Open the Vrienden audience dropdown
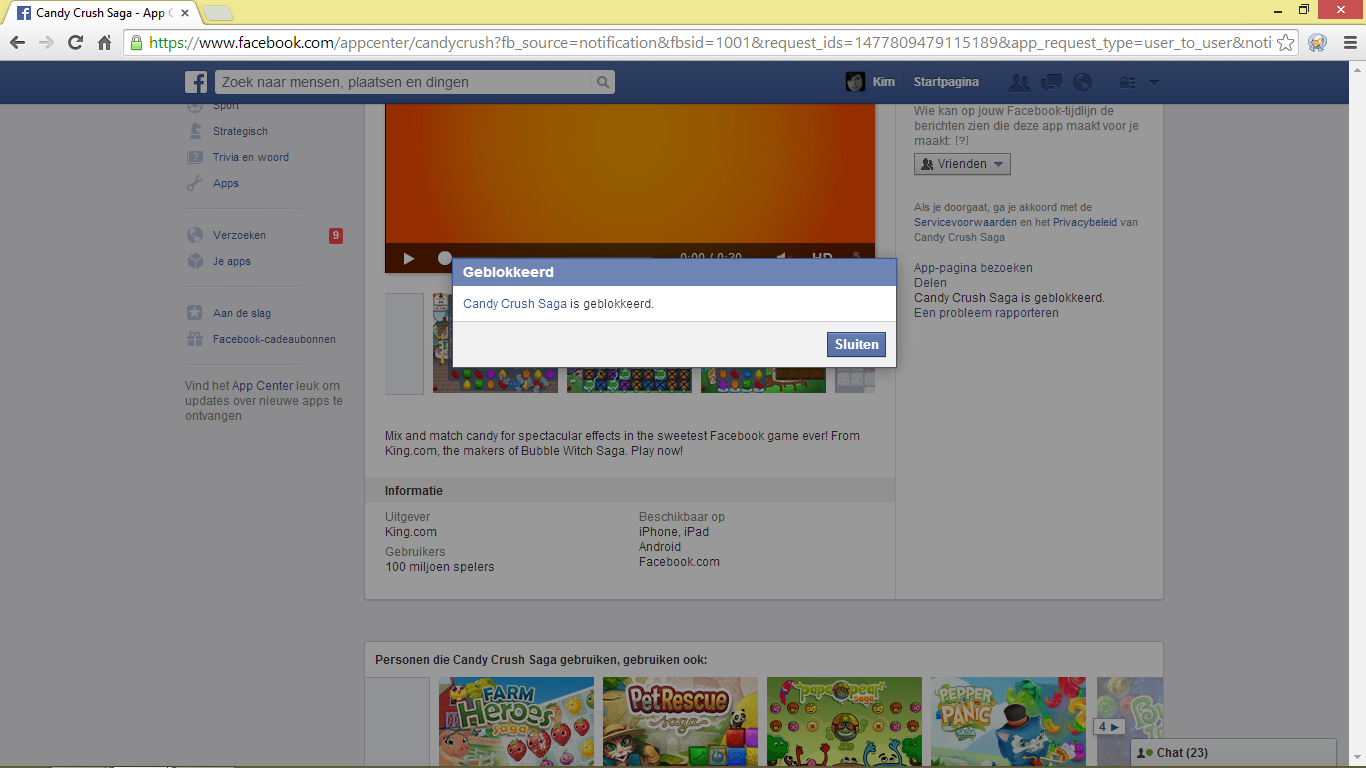The width and height of the screenshot is (1366, 768). click(962, 164)
